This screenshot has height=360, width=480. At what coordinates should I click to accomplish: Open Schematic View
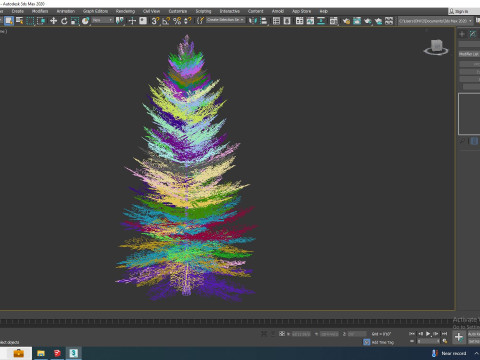pos(321,21)
